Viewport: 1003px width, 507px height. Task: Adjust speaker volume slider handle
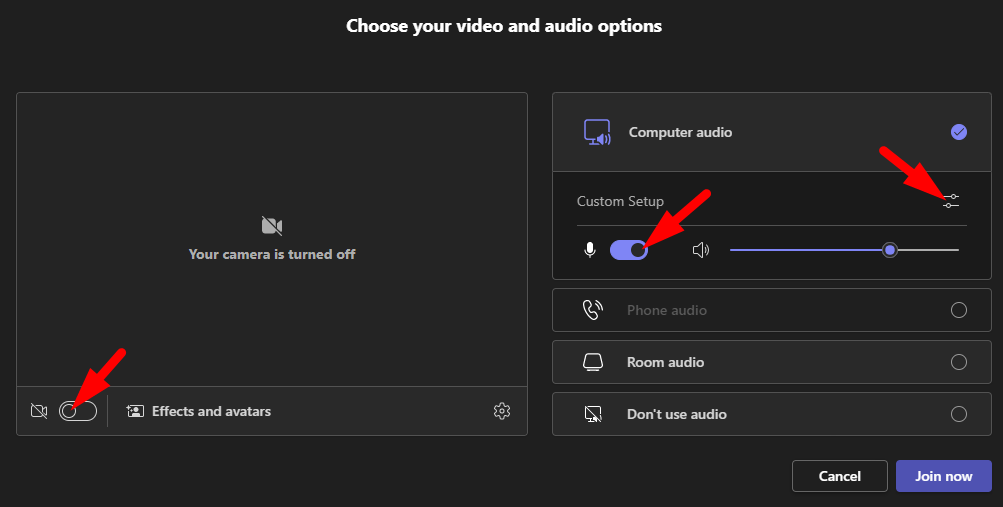890,250
